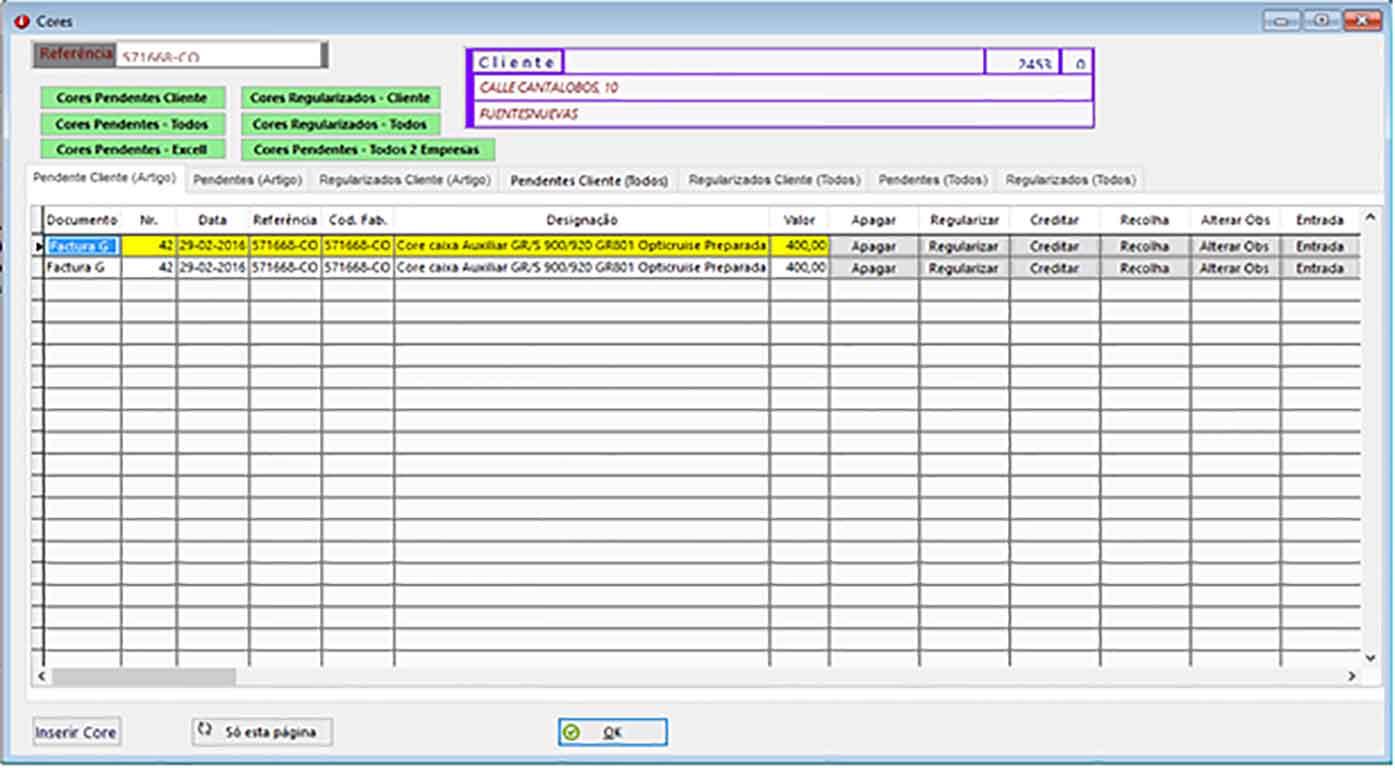Click the horizontal scrollbar thumb

[144, 677]
